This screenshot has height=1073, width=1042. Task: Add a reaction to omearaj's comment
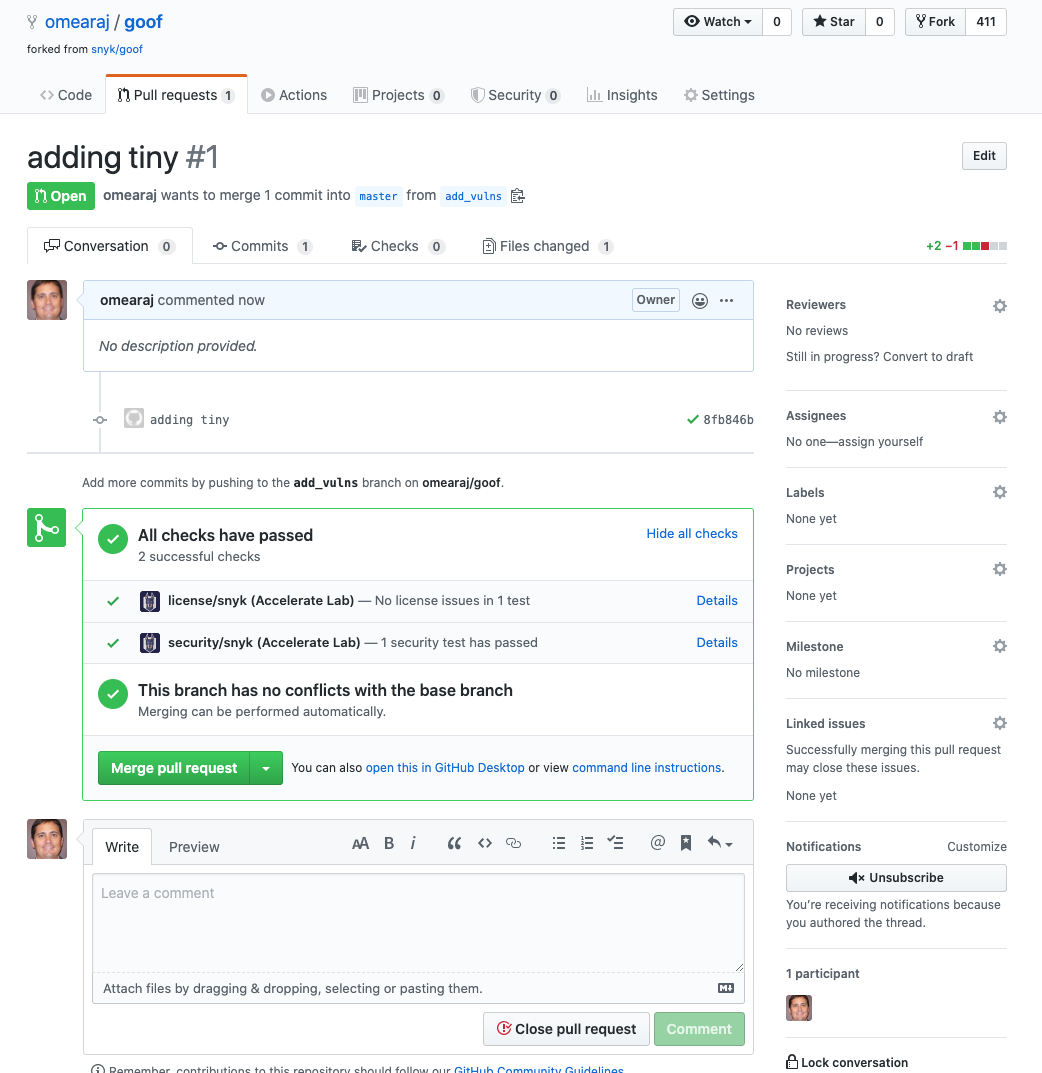[699, 300]
